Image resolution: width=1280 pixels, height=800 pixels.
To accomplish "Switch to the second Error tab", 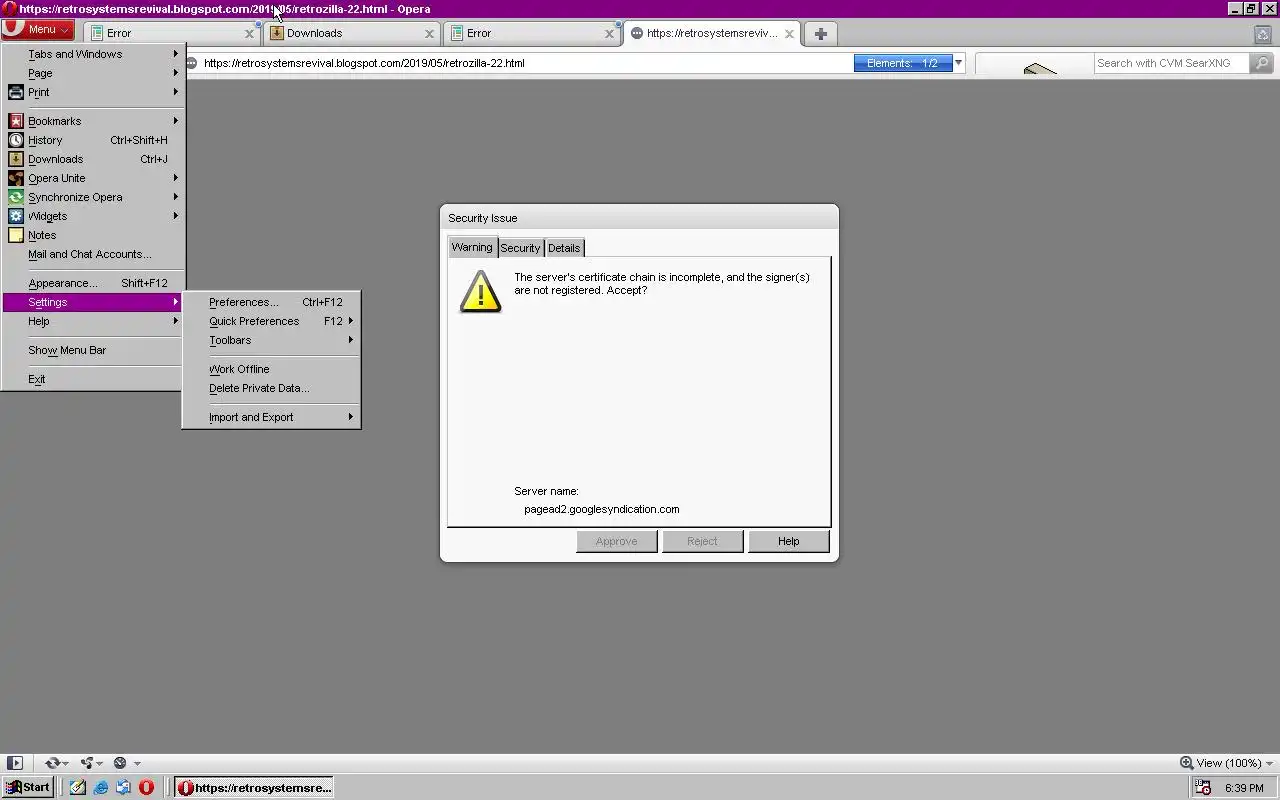I will [x=532, y=33].
